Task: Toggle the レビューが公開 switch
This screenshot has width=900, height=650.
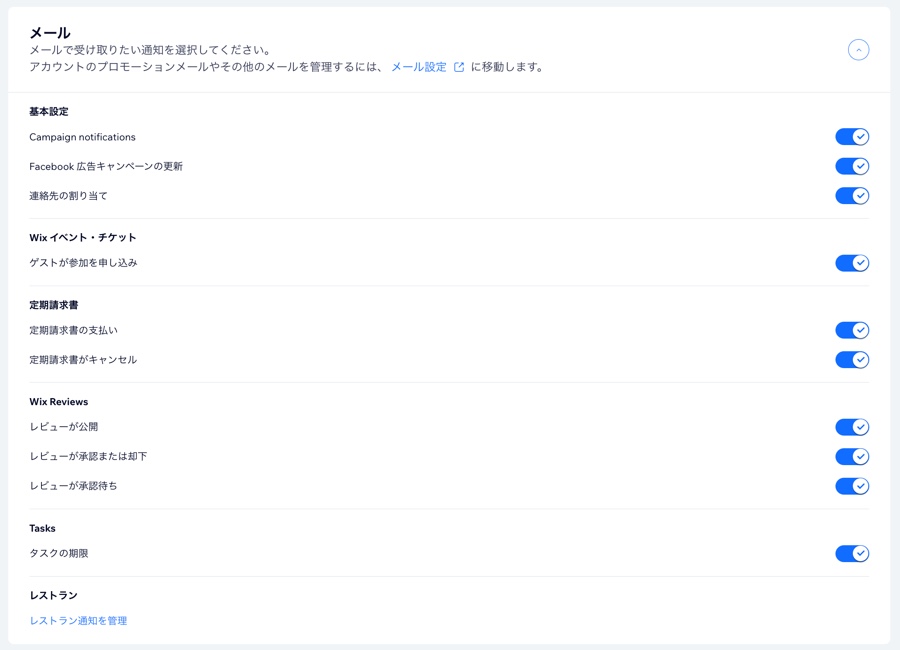Action: [x=852, y=427]
